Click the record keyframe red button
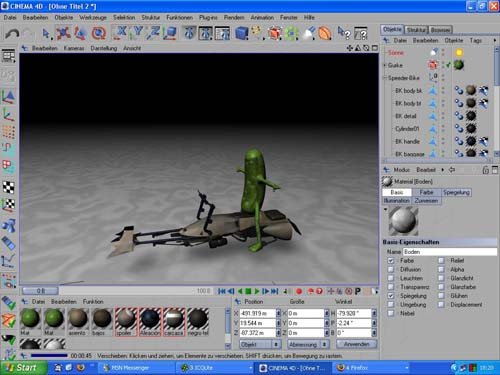The image size is (500, 375). 299,291
